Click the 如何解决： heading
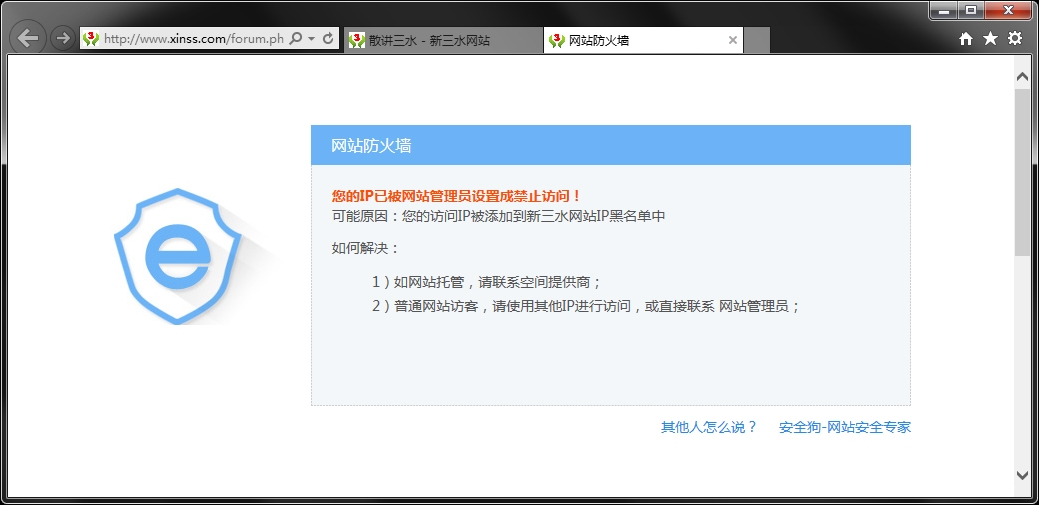This screenshot has width=1039, height=505. [366, 249]
